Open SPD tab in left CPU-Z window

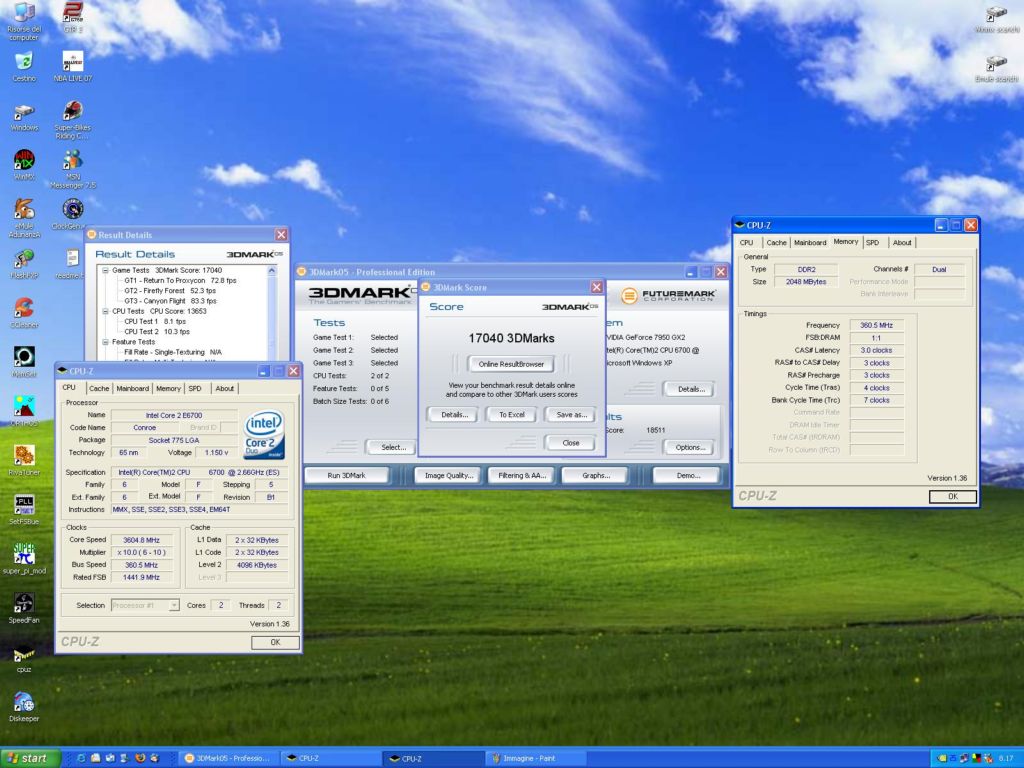coord(195,389)
